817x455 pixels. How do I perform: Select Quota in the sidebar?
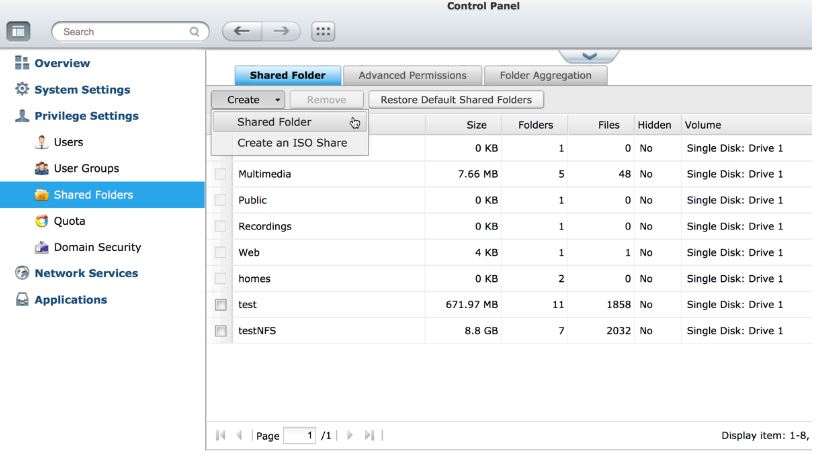tap(69, 221)
